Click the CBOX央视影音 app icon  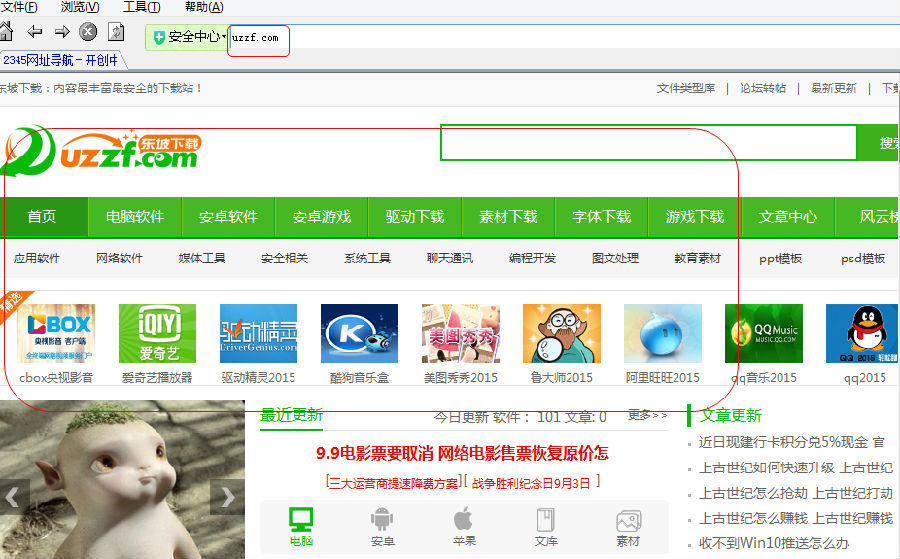56,333
